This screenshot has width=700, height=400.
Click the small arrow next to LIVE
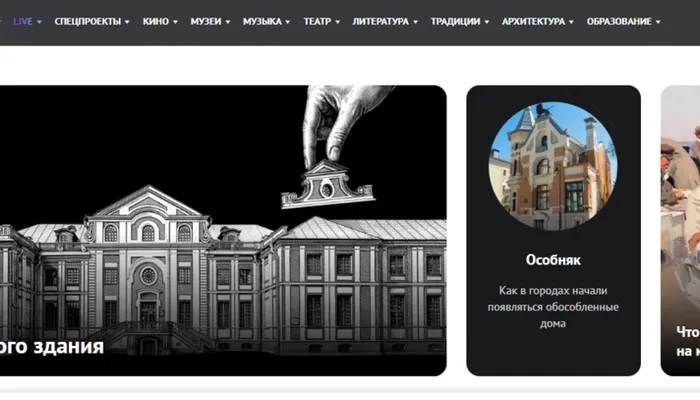click(40, 22)
